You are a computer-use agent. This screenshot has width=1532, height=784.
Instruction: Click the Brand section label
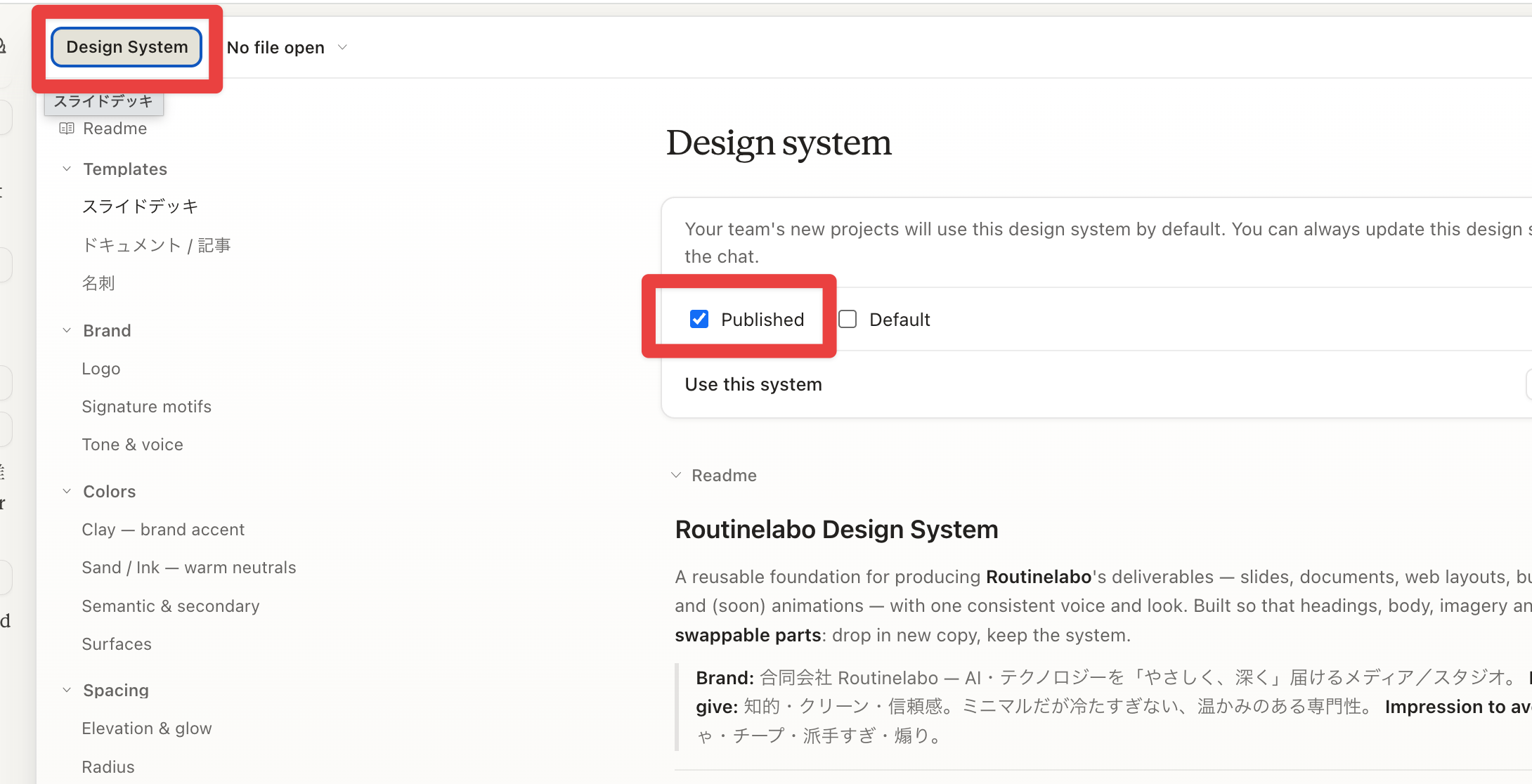pyautogui.click(x=107, y=331)
